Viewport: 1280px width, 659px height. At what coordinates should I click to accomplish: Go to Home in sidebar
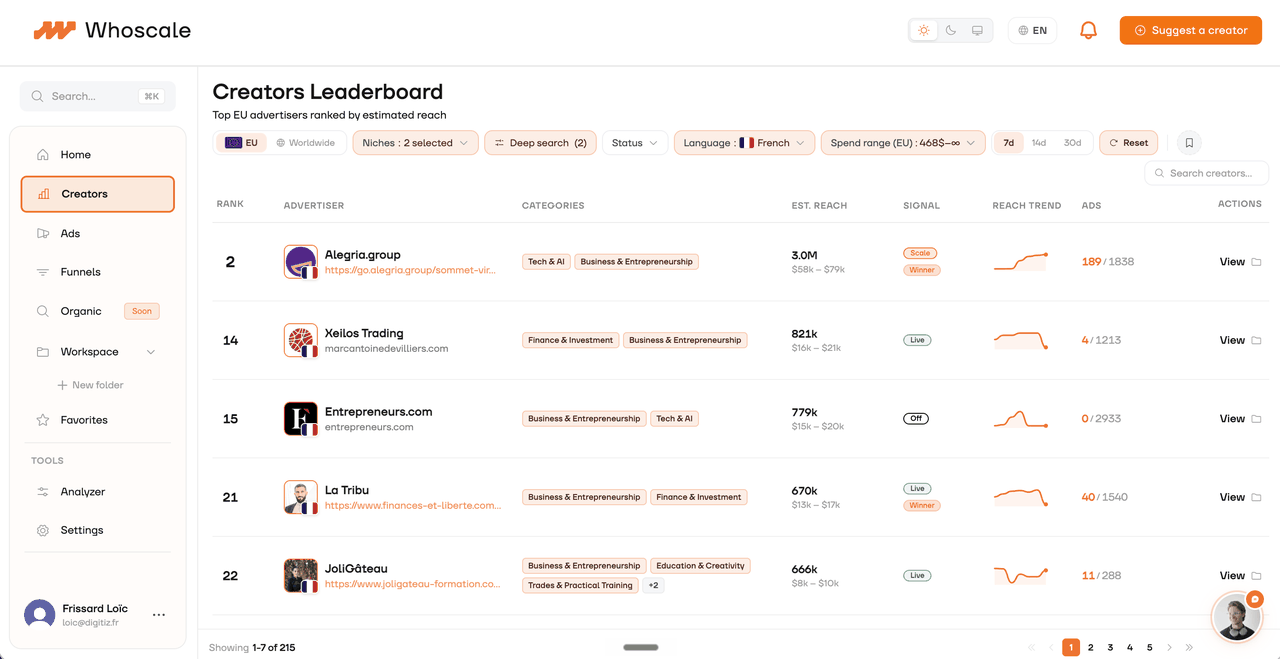[98, 155]
